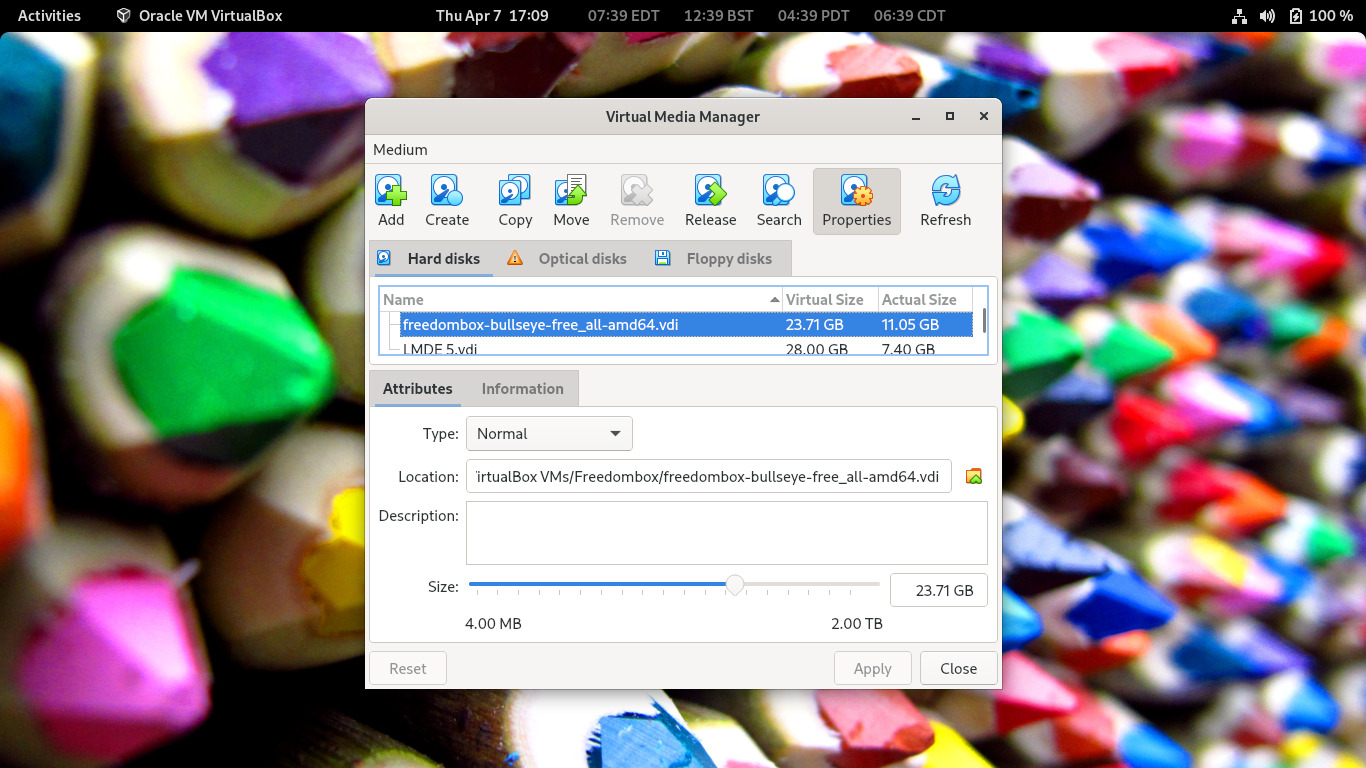The image size is (1366, 768).
Task: Click the 04:39 PDT world clock
Action: [x=814, y=16]
